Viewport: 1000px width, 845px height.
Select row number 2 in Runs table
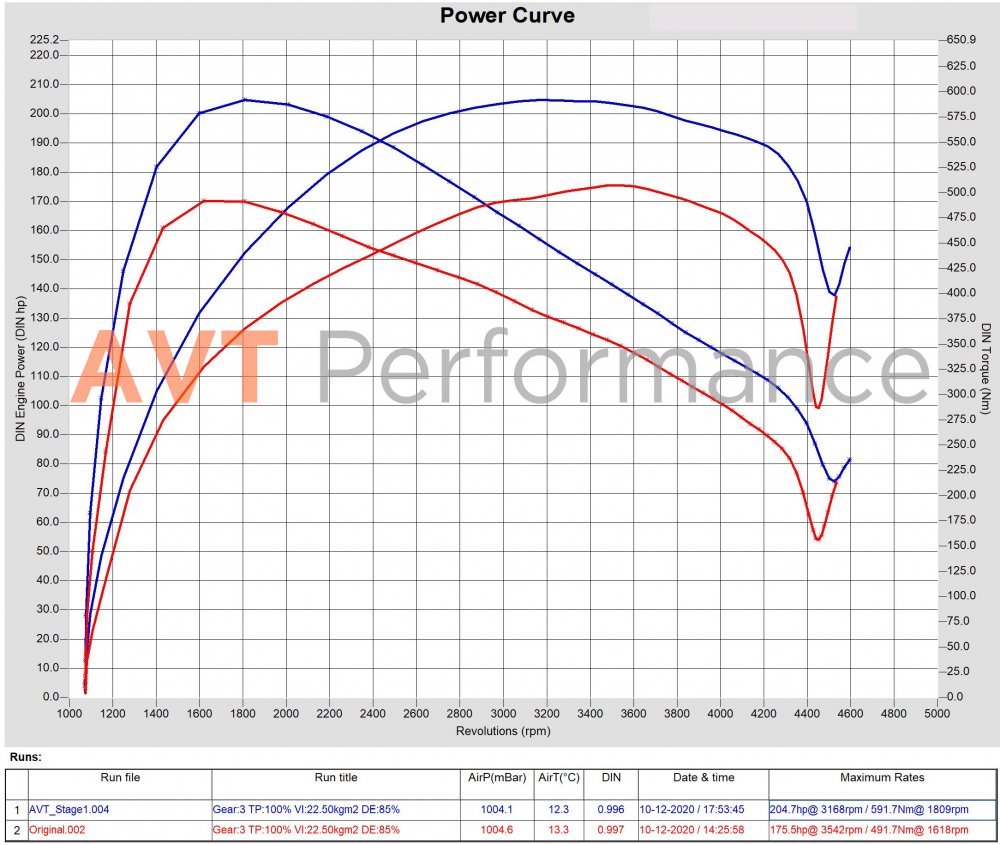pos(15,829)
